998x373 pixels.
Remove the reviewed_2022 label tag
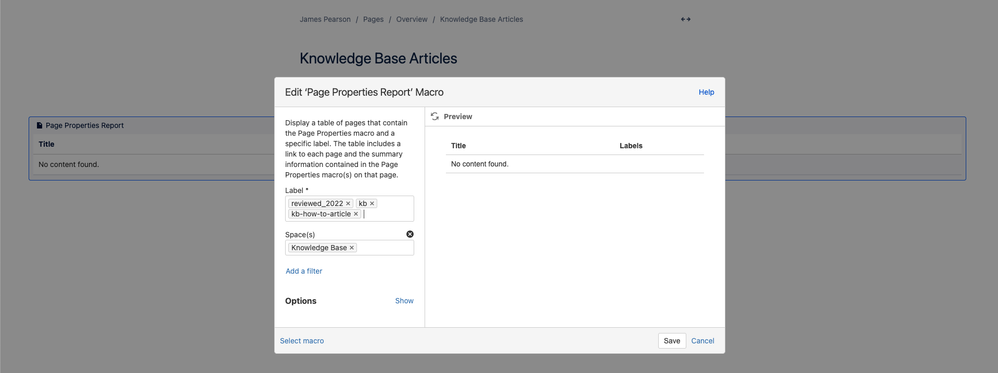coord(348,204)
